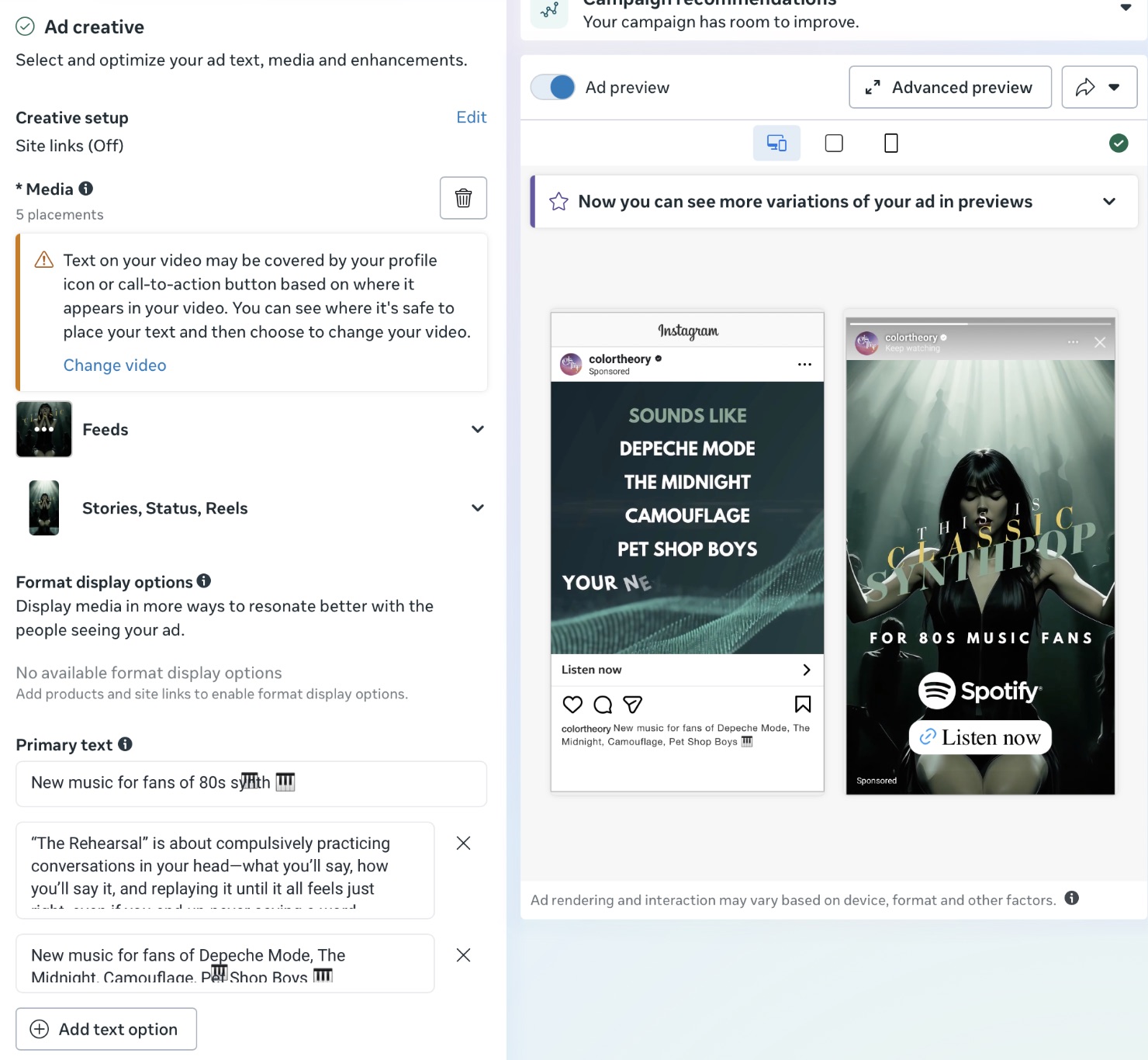Click the Media section info icon
This screenshot has height=1060, width=1148.
tap(86, 189)
